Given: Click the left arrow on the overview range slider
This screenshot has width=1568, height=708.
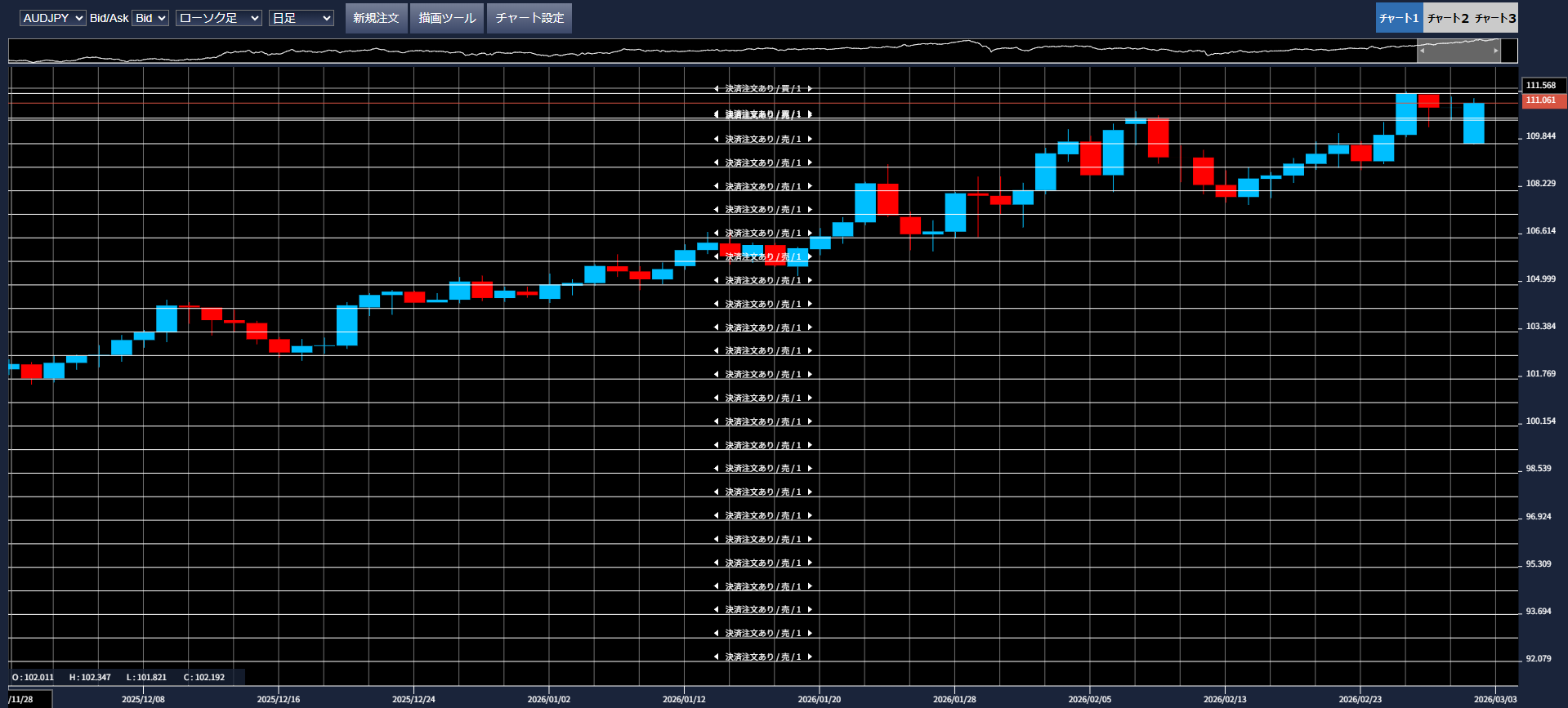Looking at the screenshot, I should coord(1422,51).
